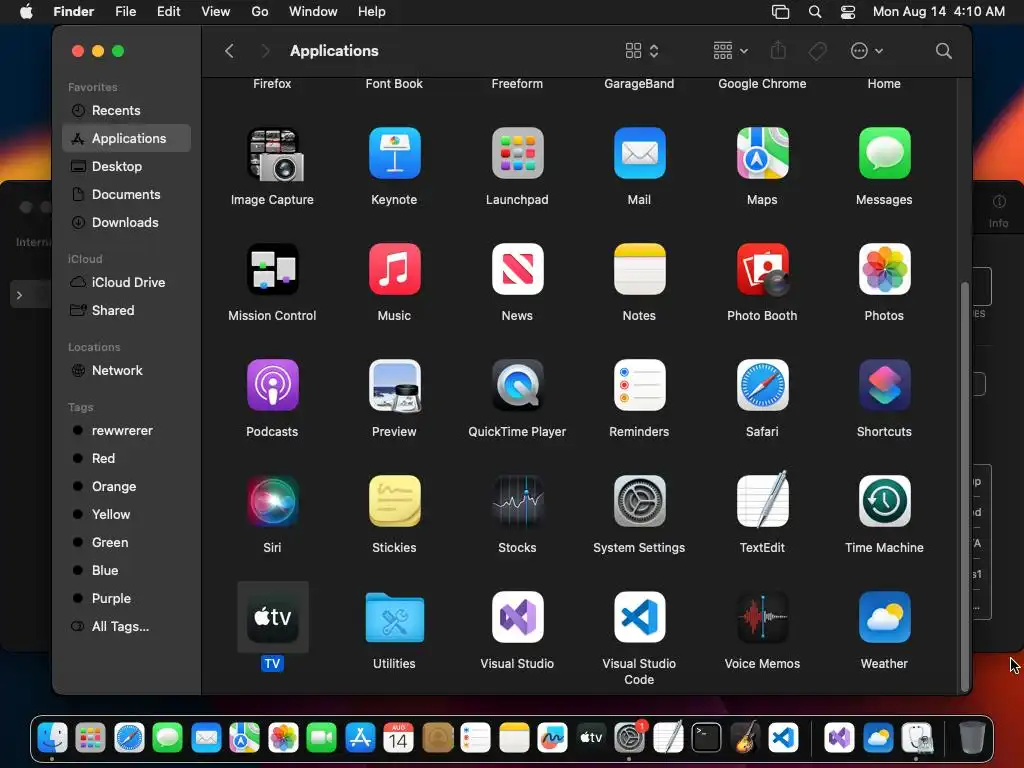Open iCloud Drive in the sidebar
The width and height of the screenshot is (1024, 768).
[127, 282]
